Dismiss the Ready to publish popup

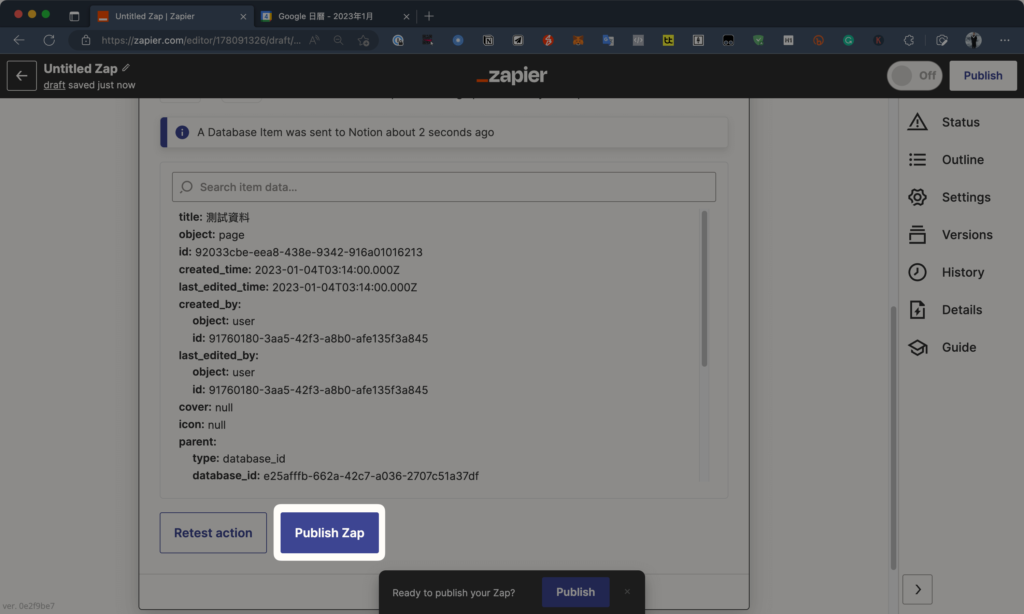pyautogui.click(x=627, y=592)
